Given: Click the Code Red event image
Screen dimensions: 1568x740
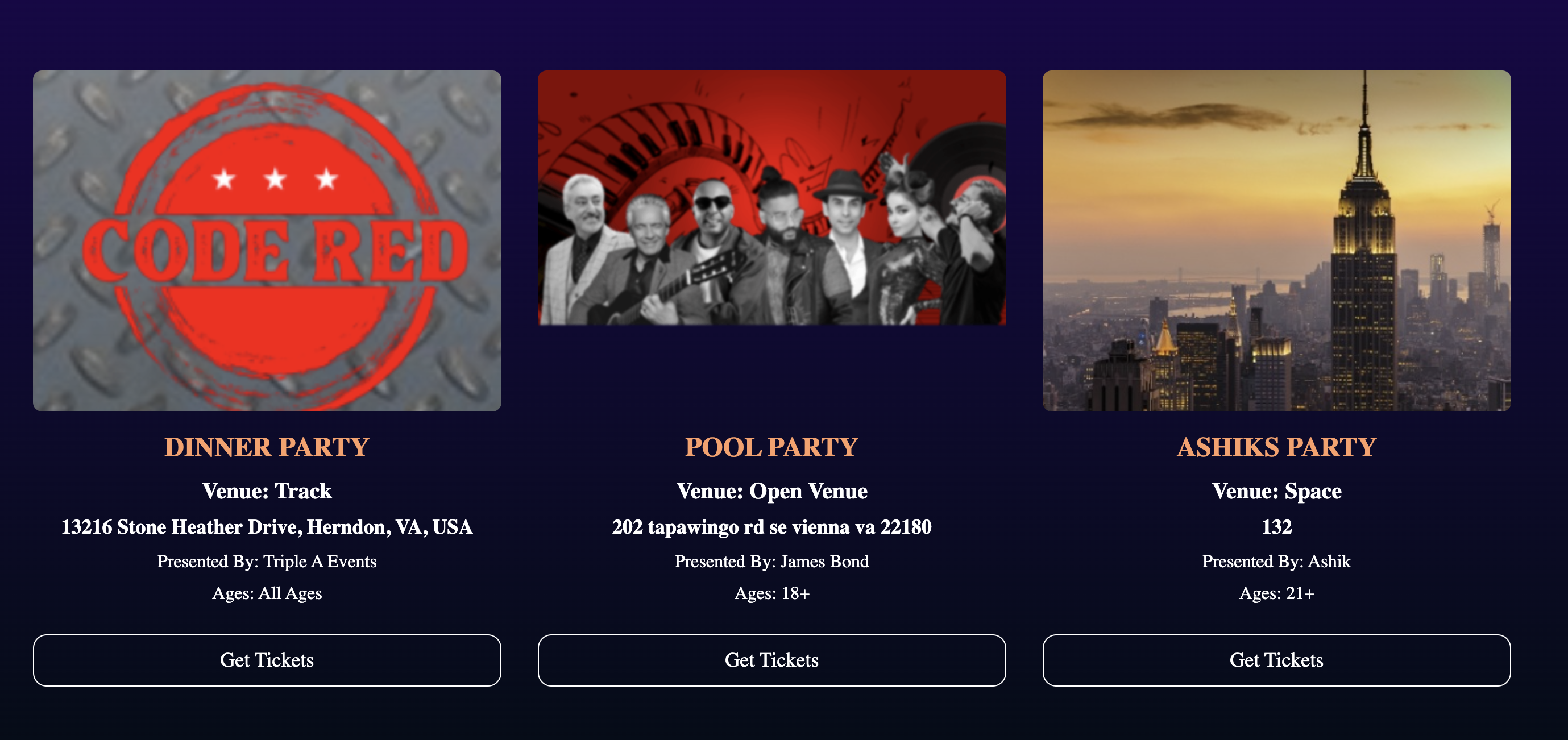Looking at the screenshot, I should click(267, 240).
